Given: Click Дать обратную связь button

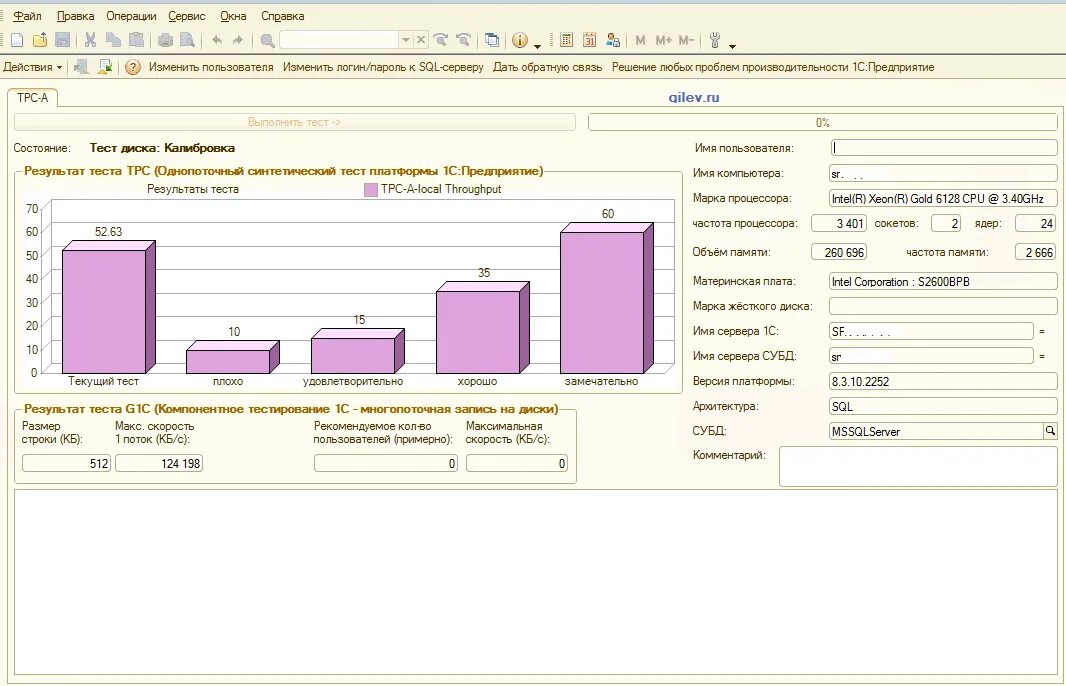Looking at the screenshot, I should tap(547, 67).
